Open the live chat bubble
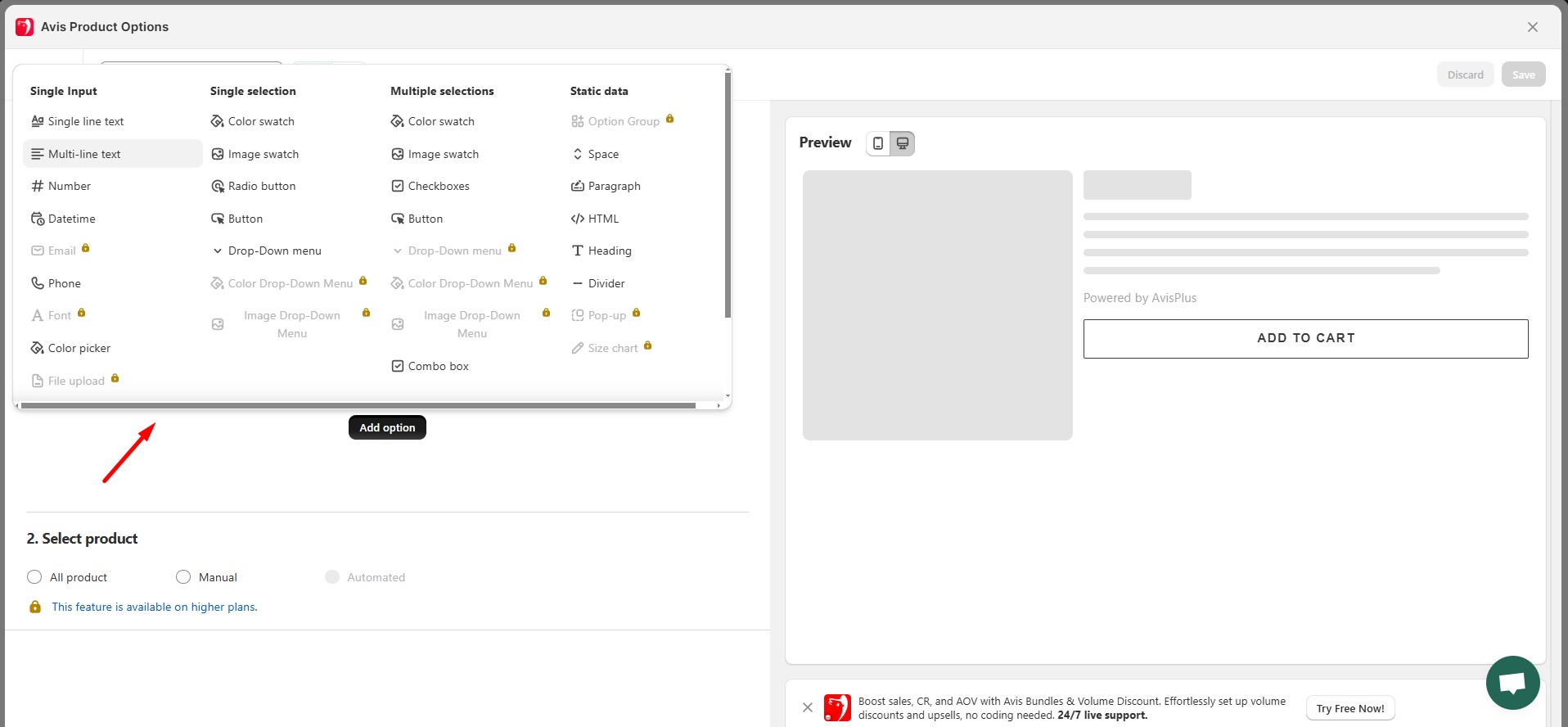This screenshot has height=727, width=1568. tap(1512, 683)
